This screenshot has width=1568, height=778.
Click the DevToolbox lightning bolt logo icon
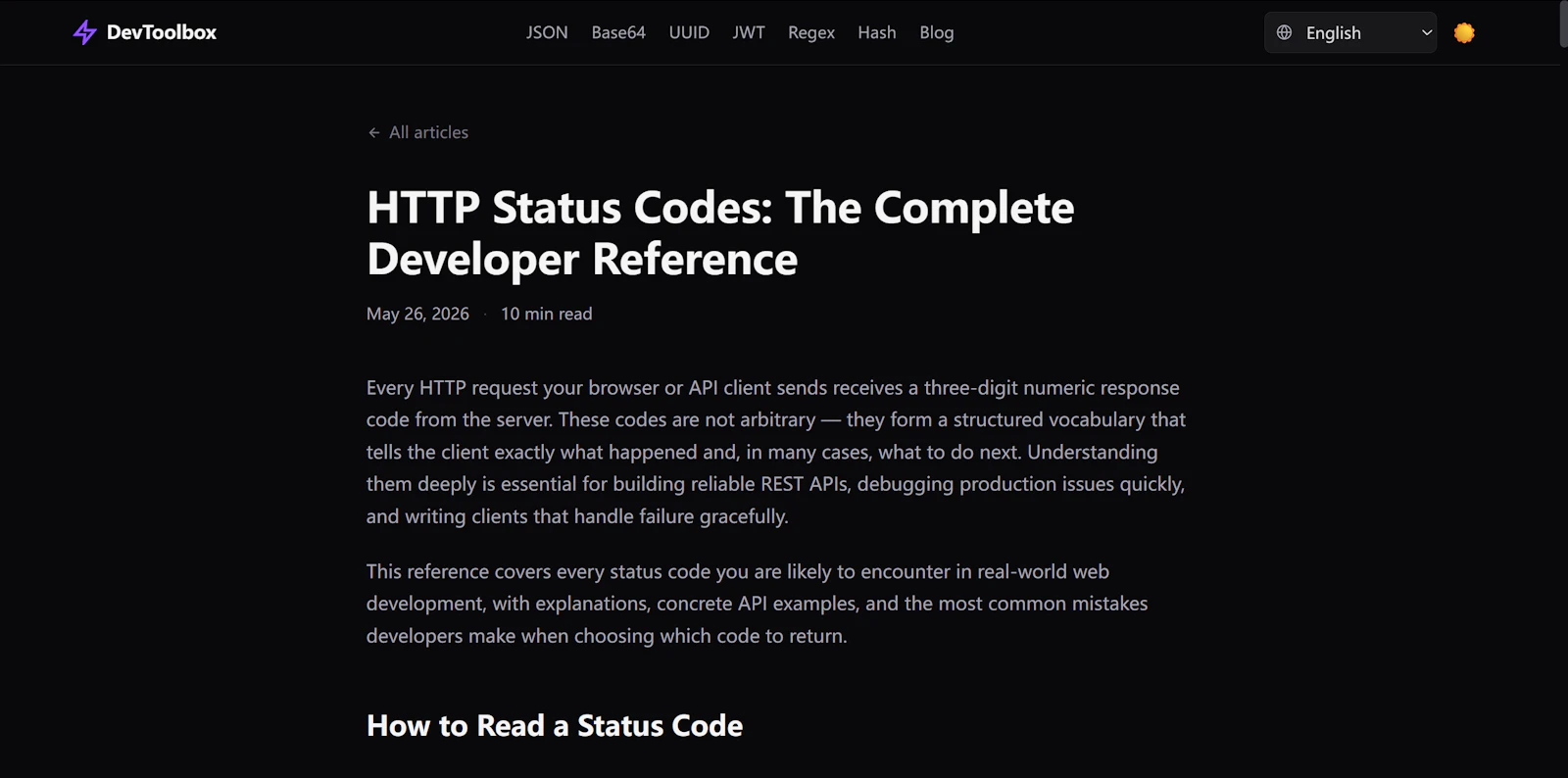pyautogui.click(x=85, y=32)
